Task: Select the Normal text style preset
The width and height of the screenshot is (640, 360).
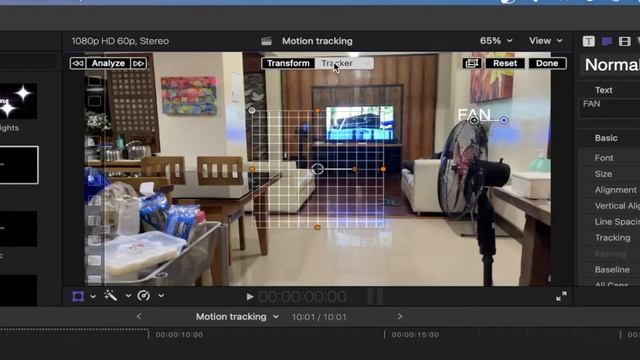Action: [x=612, y=64]
